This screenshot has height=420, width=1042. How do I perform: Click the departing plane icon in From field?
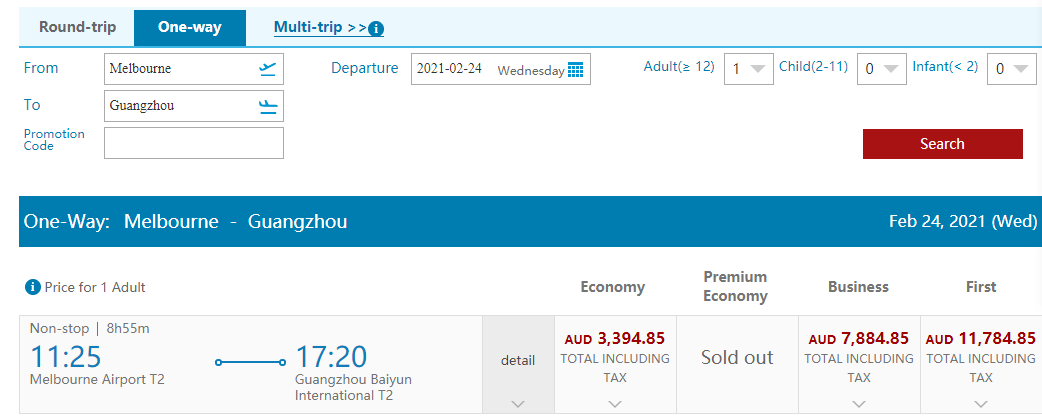[268, 68]
